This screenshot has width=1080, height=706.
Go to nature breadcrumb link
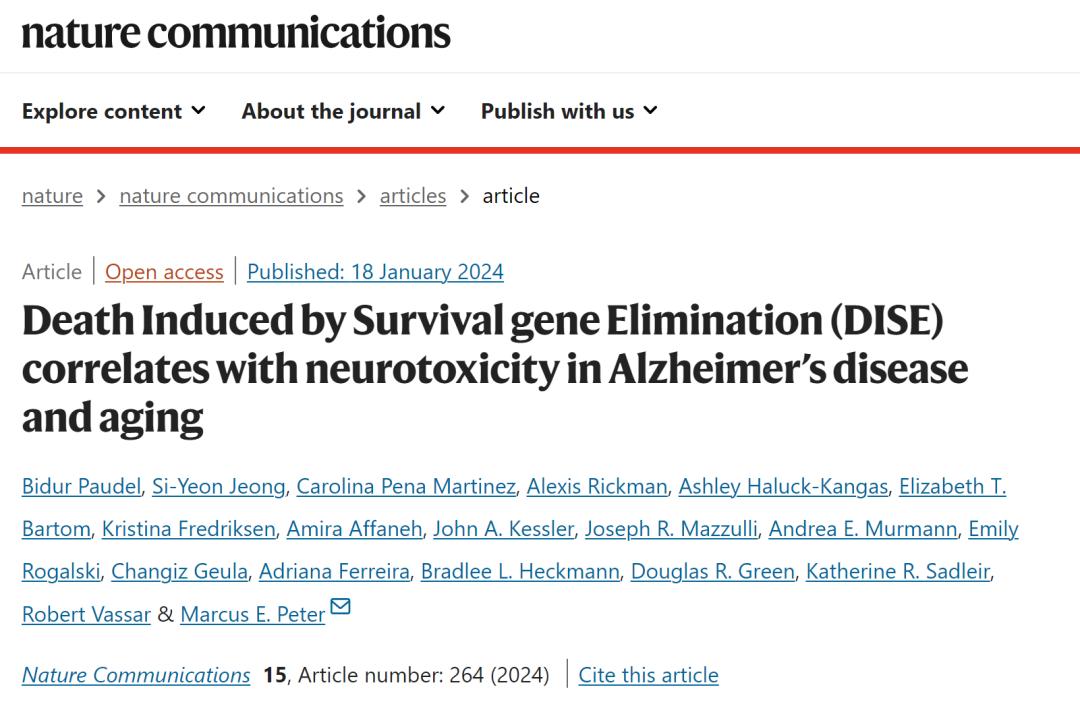coord(52,196)
